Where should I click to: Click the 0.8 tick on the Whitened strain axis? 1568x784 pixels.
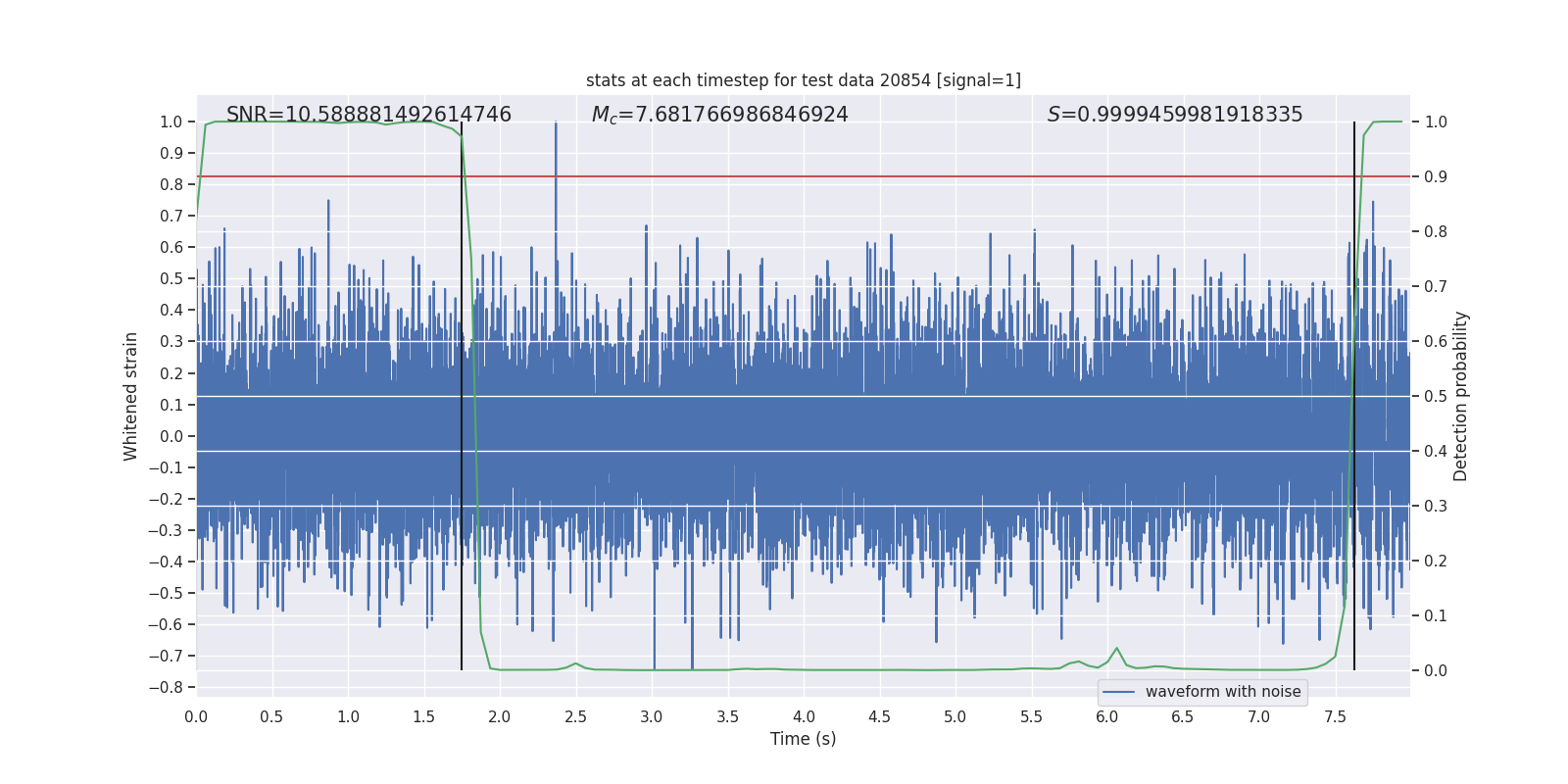[x=171, y=185]
